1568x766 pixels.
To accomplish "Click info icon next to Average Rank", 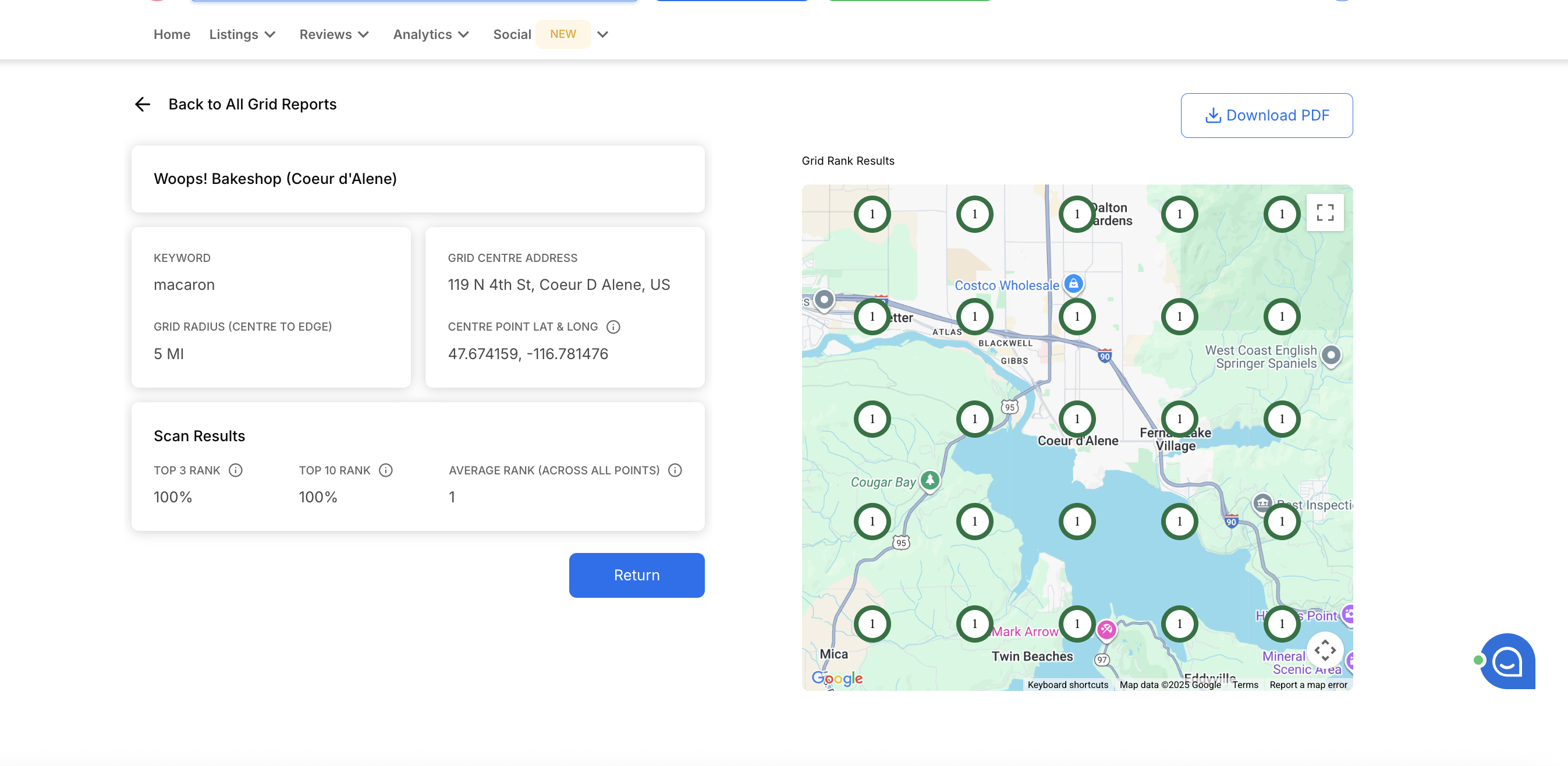I will [x=675, y=470].
